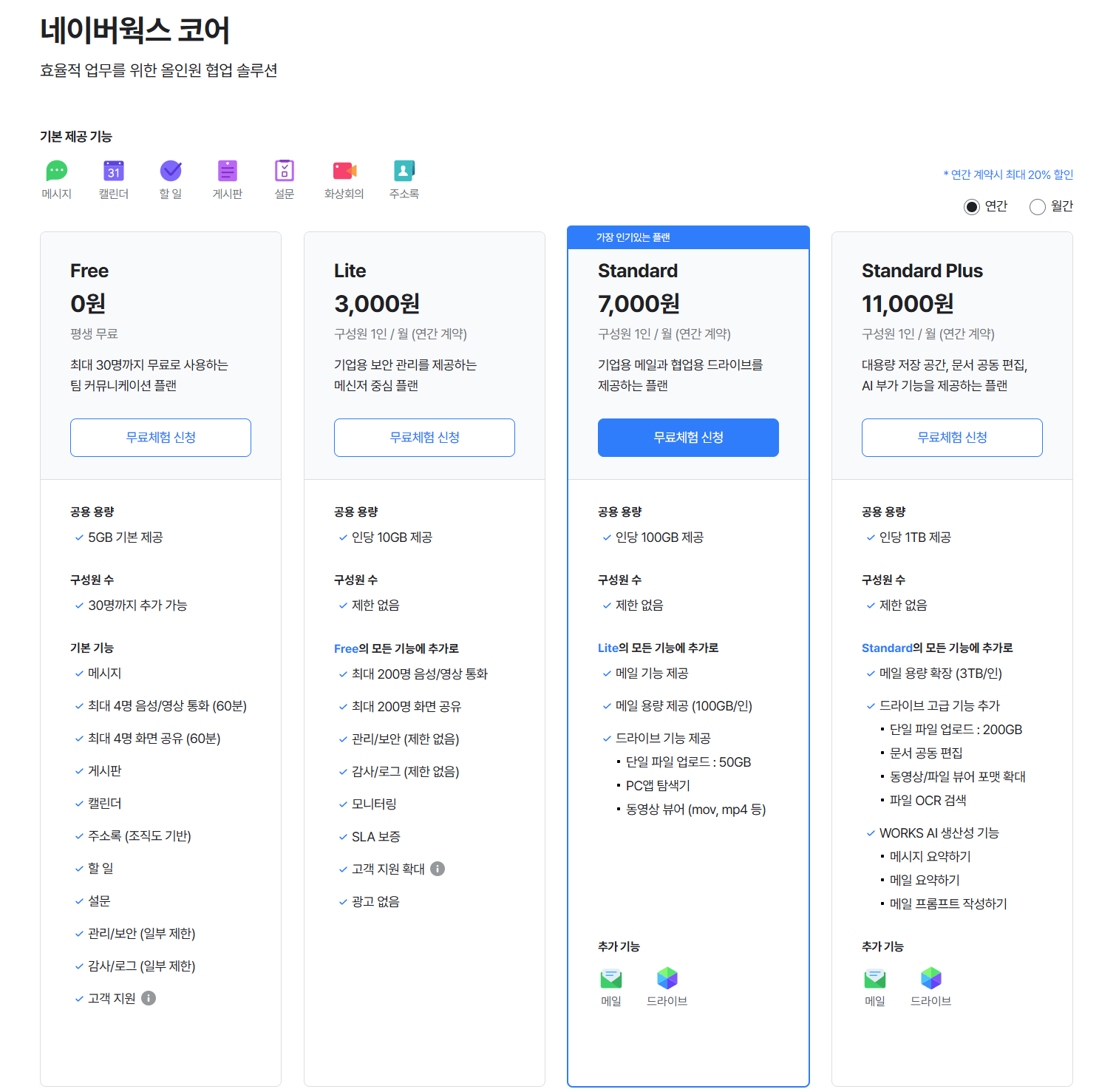The width and height of the screenshot is (1116, 1092).
Task: Click '30명까지 추가 가능' in Free plan
Action: pyautogui.click(x=137, y=606)
